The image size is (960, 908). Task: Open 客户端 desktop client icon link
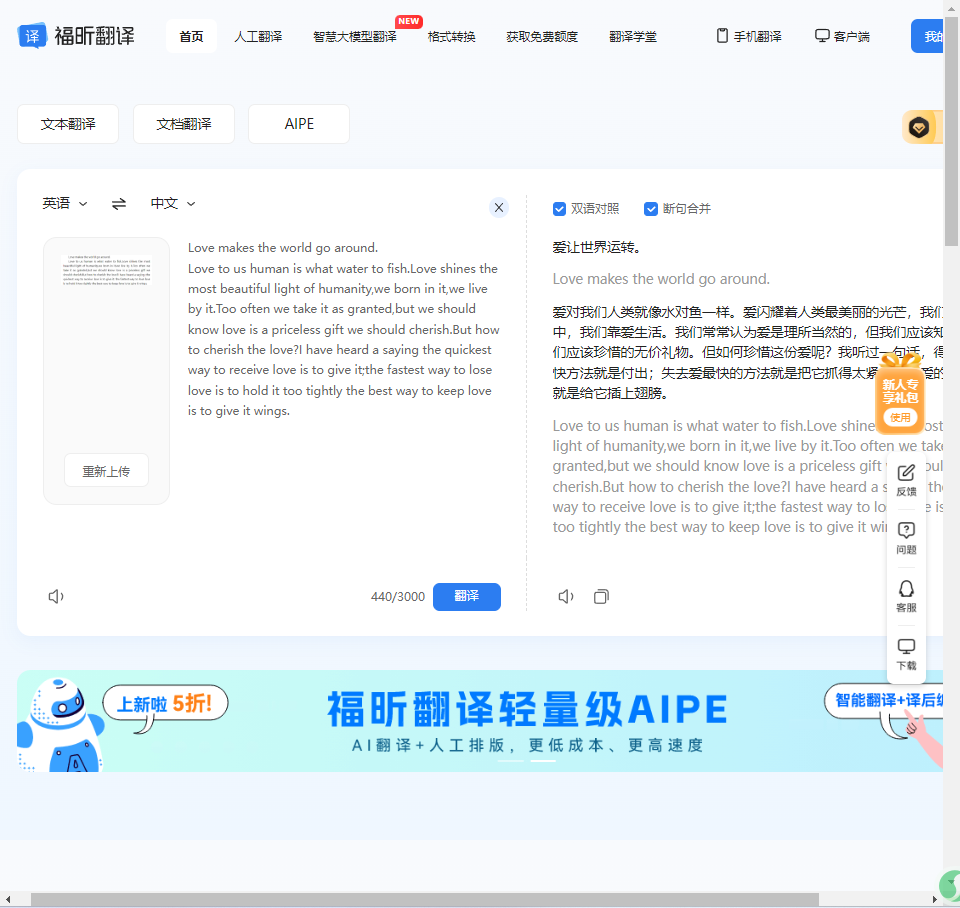tap(842, 36)
